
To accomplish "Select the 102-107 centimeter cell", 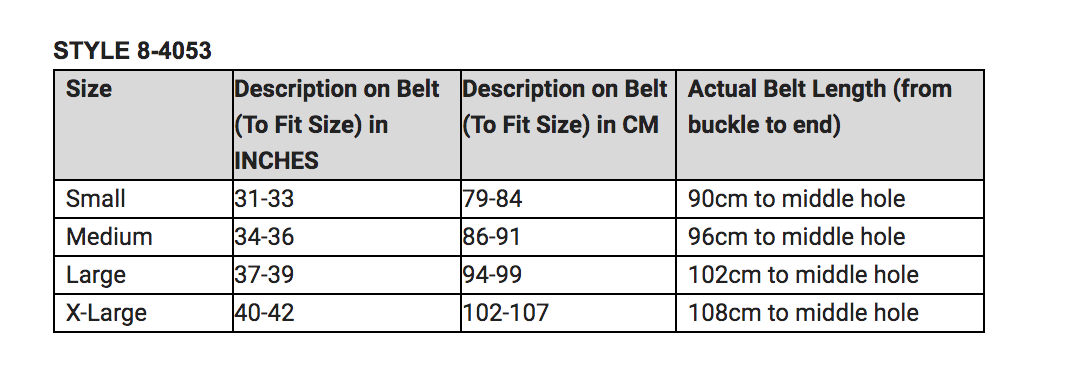I will coord(569,313).
